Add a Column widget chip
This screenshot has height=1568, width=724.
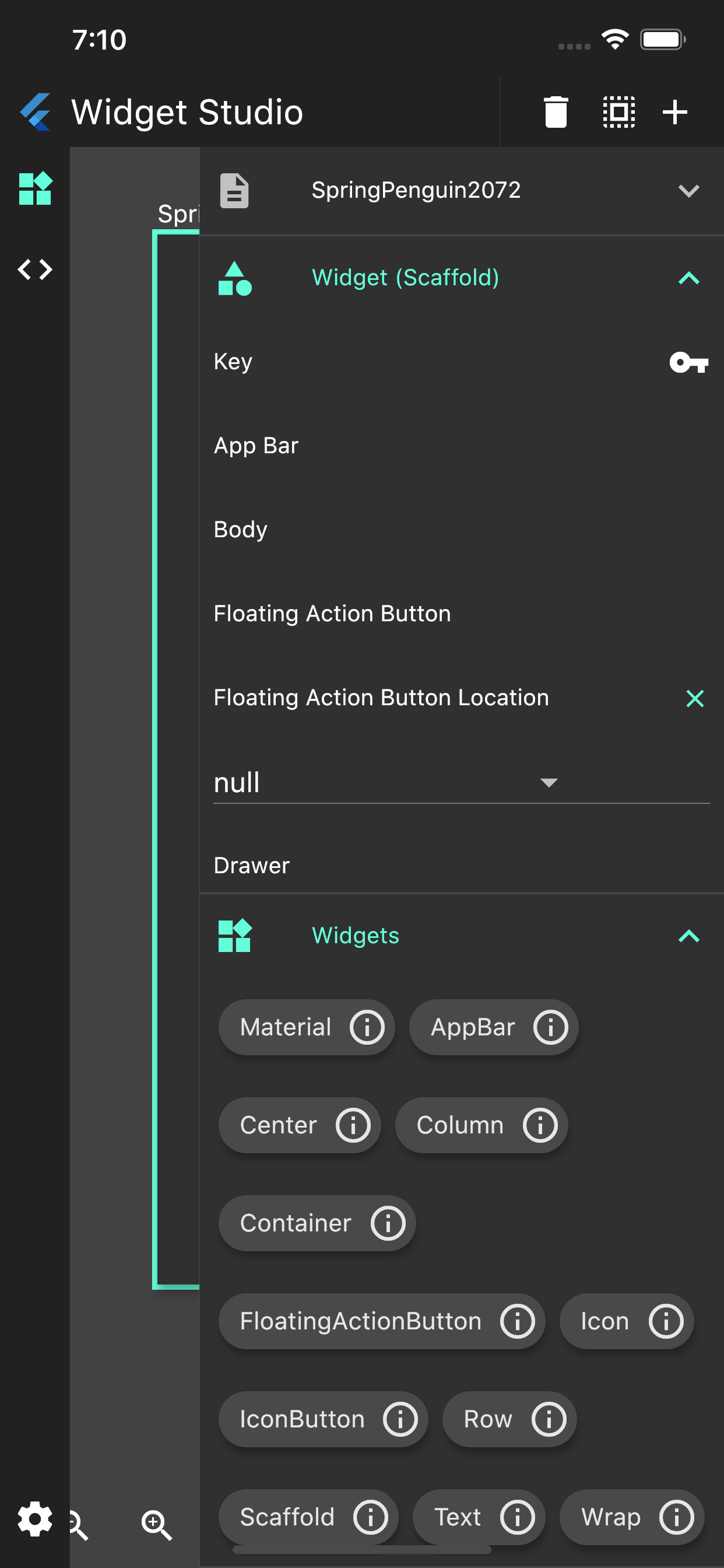point(460,1125)
